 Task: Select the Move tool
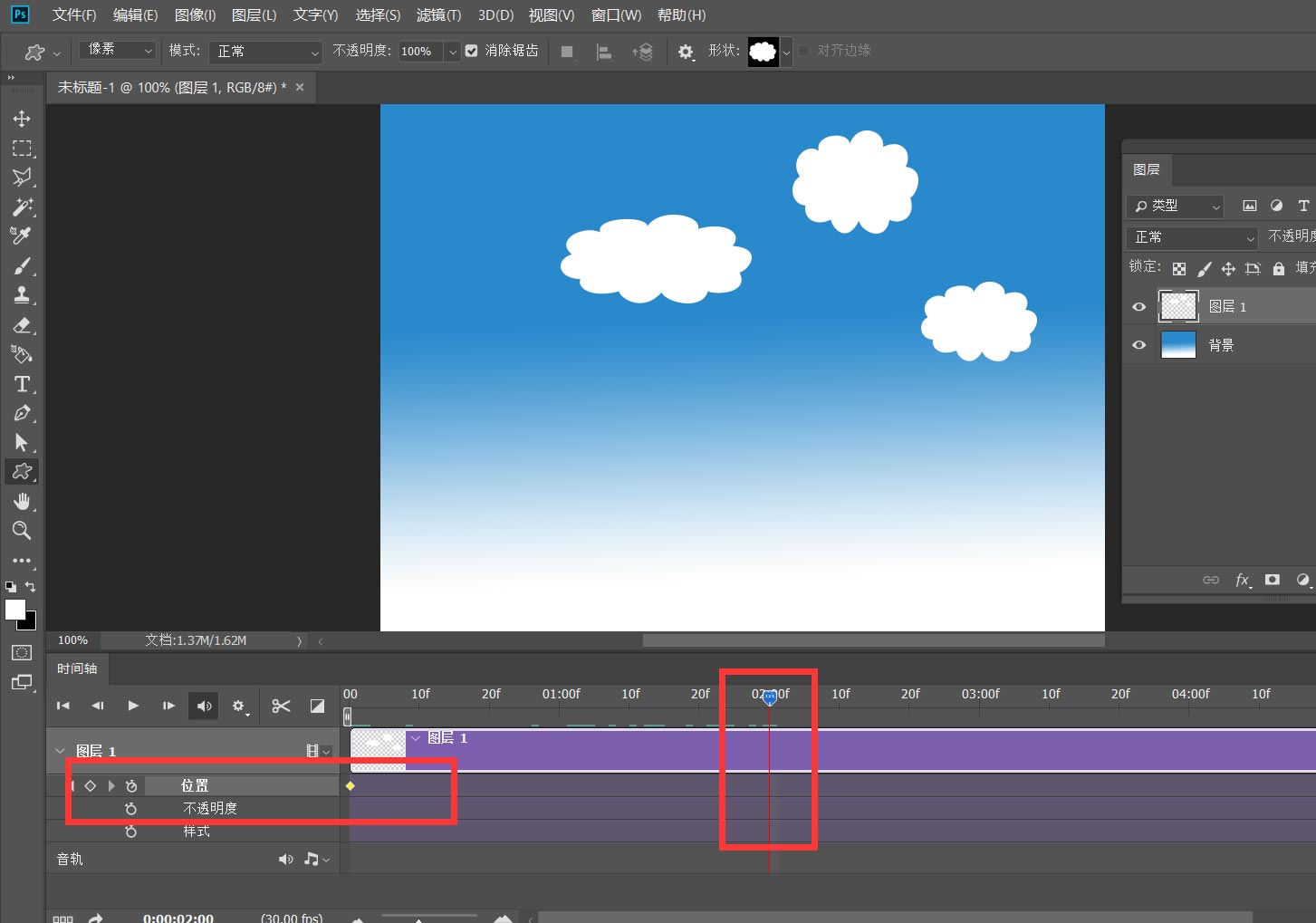(x=22, y=119)
